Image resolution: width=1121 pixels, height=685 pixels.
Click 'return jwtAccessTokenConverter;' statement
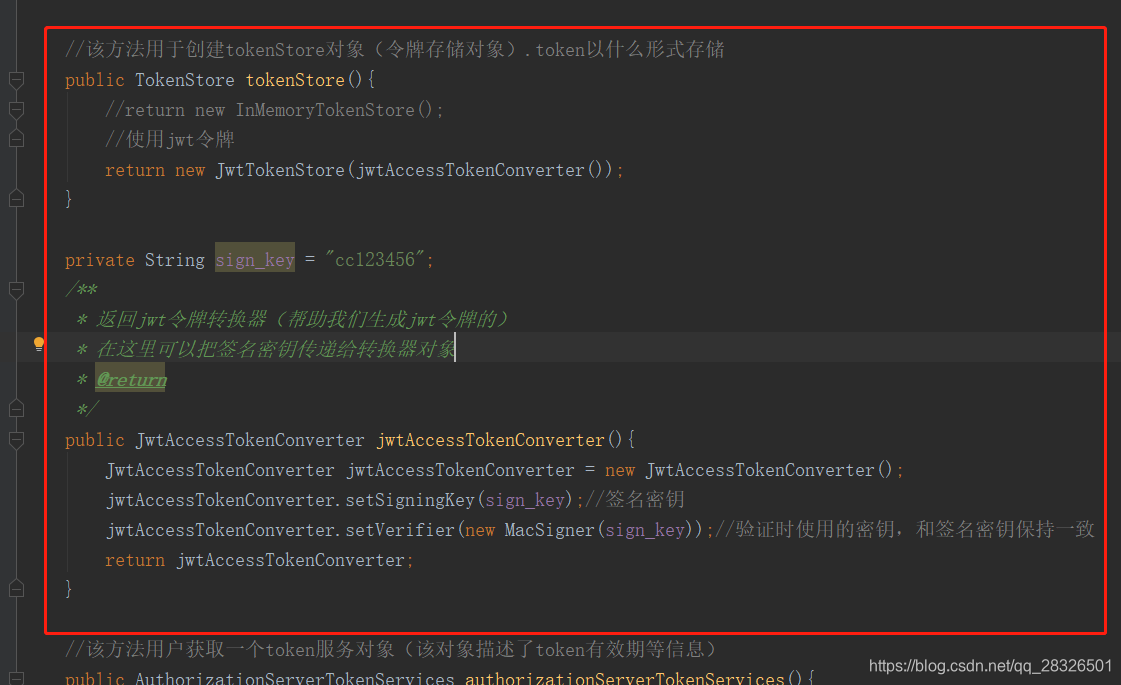pyautogui.click(x=259, y=560)
